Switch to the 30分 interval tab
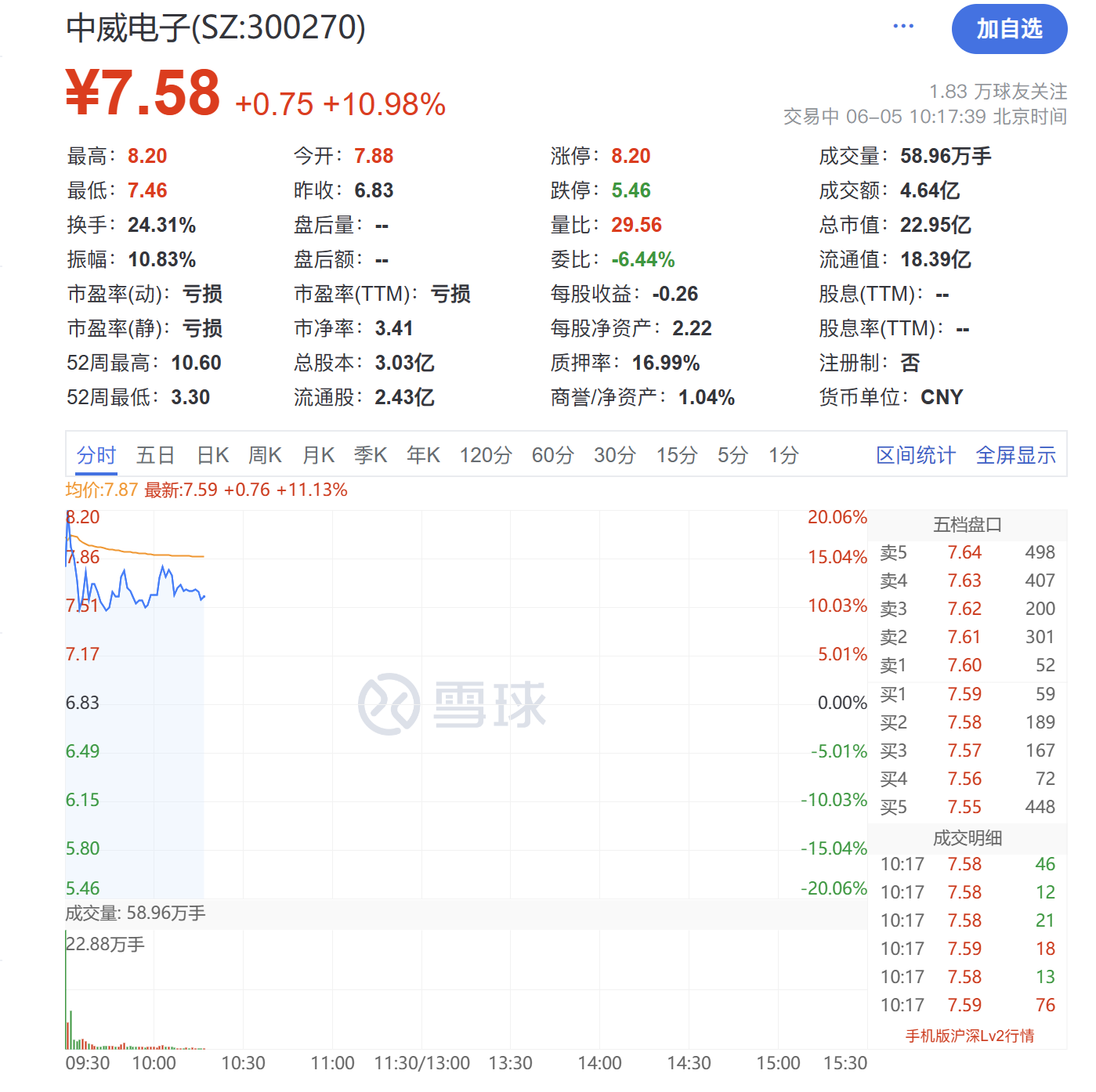1096x1092 pixels. tap(615, 455)
